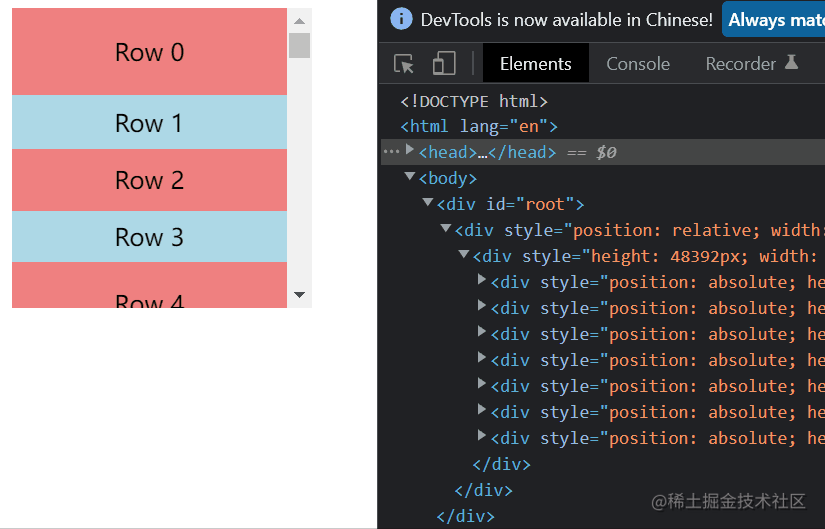825x529 pixels.
Task: Click the list scrollbar thumb
Action: (x=299, y=45)
